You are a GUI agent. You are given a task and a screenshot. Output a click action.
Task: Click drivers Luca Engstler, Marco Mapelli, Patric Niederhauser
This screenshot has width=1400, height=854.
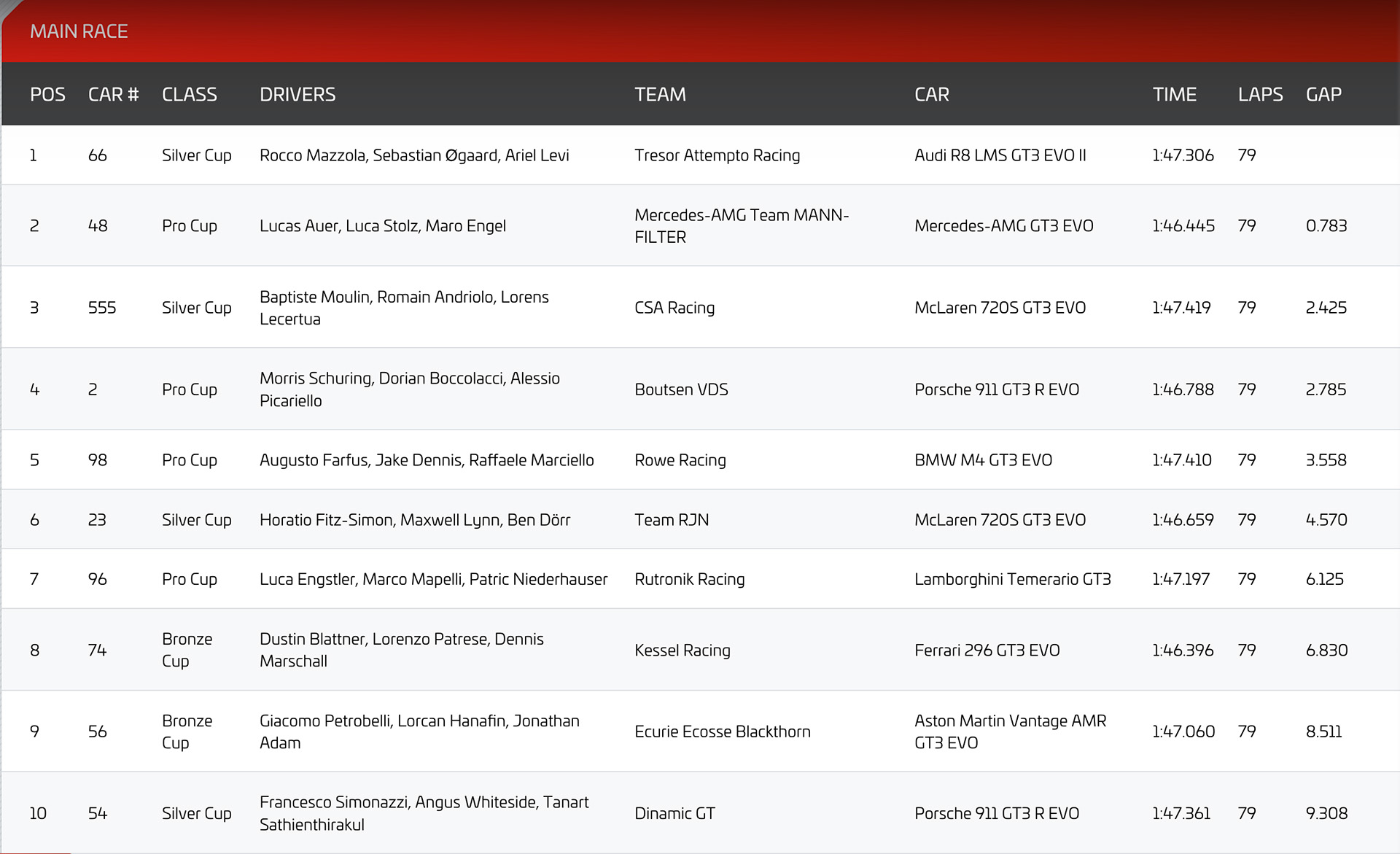(434, 579)
